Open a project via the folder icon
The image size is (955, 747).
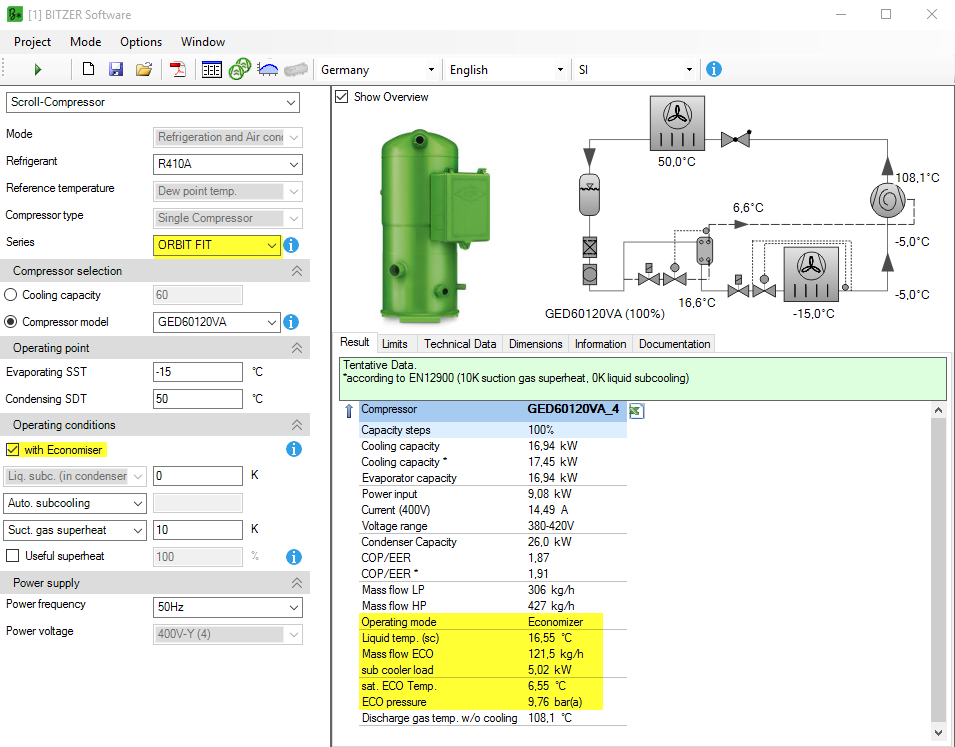point(144,70)
